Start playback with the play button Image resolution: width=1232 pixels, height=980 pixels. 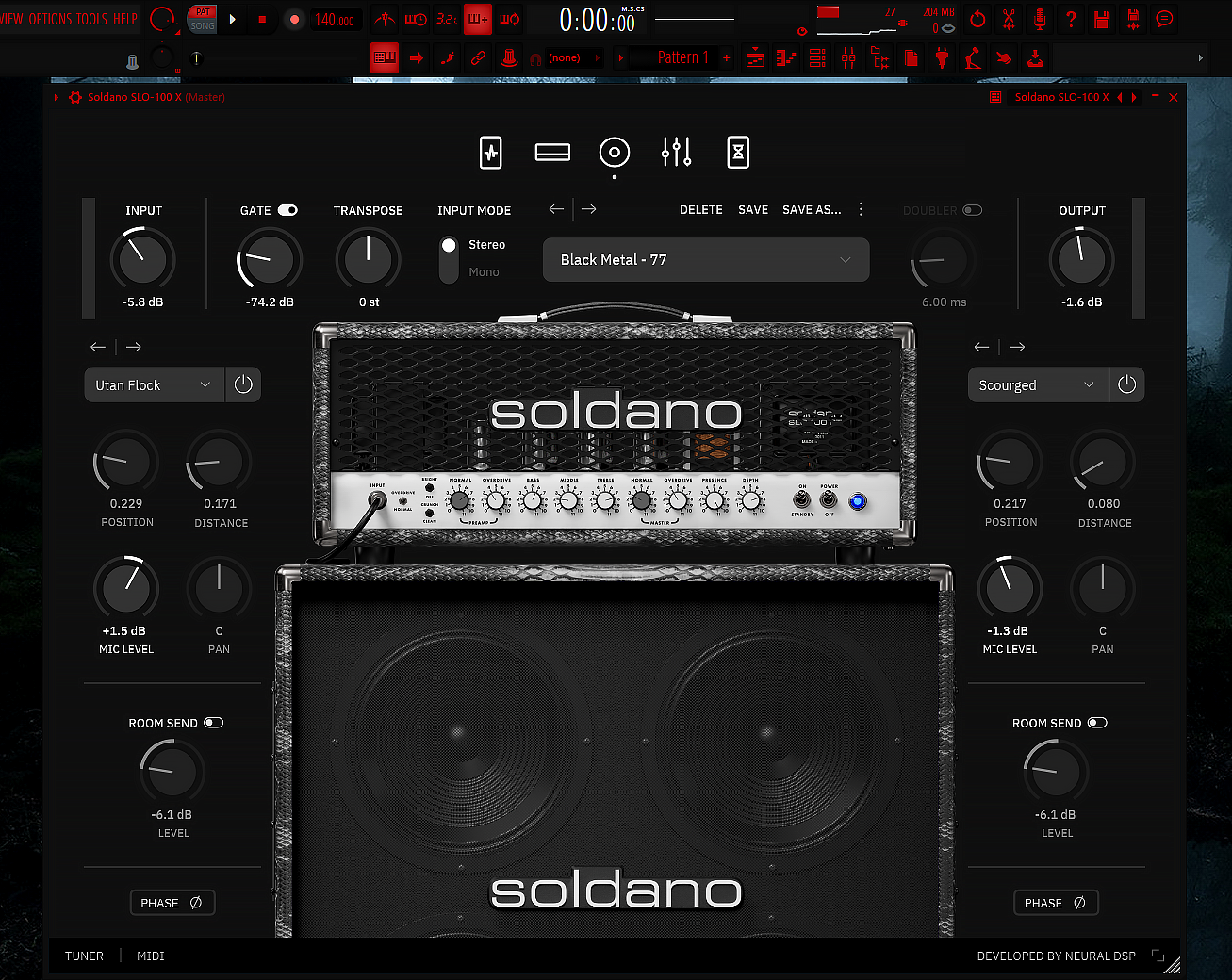pos(233,19)
